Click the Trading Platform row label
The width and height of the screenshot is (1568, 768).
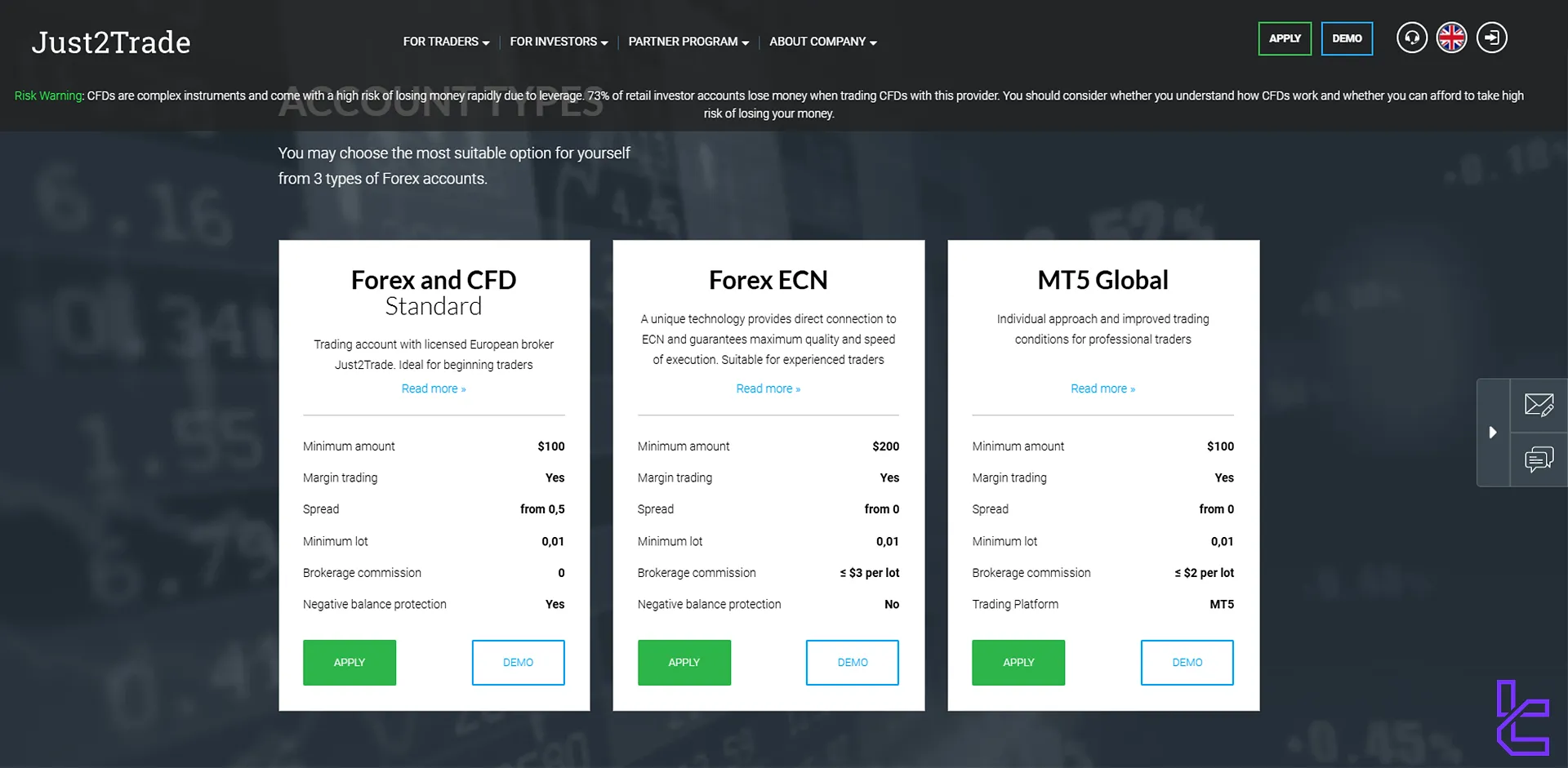(1015, 605)
